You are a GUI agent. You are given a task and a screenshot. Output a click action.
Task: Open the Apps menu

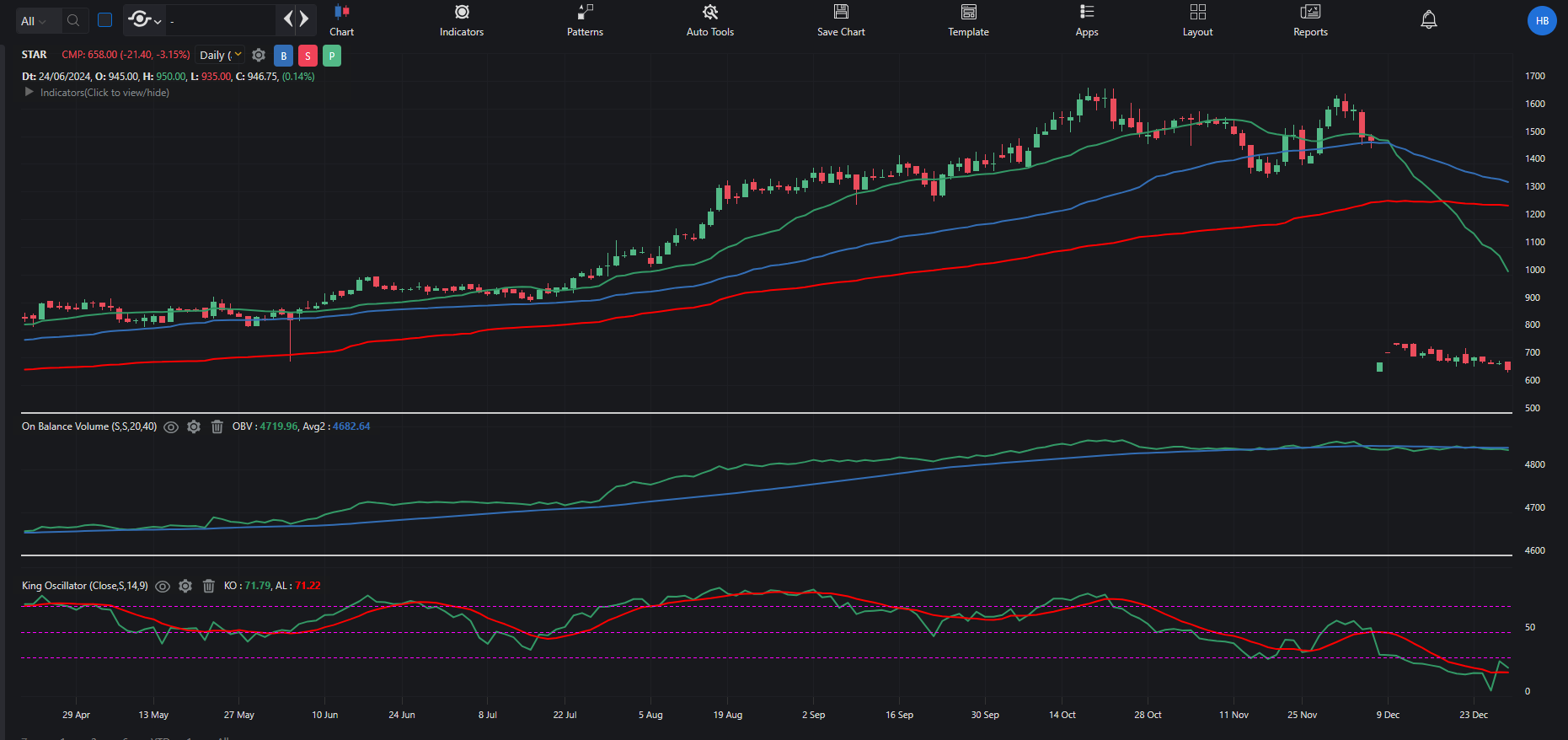click(1087, 21)
